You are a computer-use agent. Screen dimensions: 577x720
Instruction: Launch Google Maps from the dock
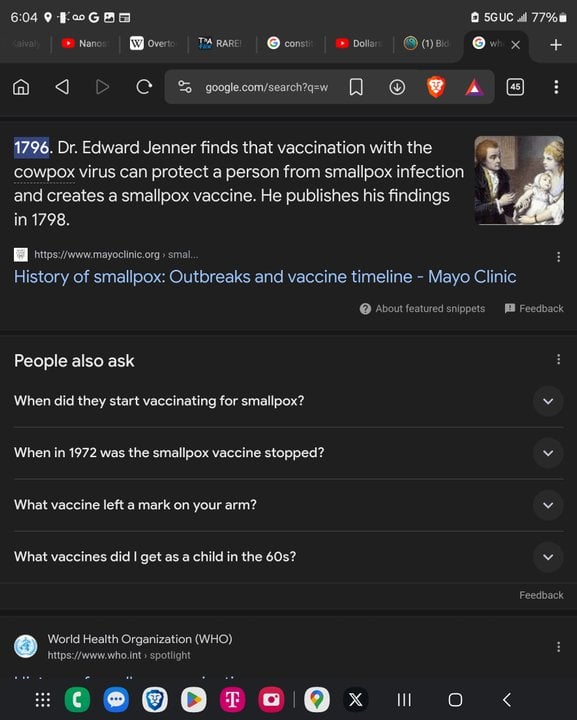(x=317, y=699)
